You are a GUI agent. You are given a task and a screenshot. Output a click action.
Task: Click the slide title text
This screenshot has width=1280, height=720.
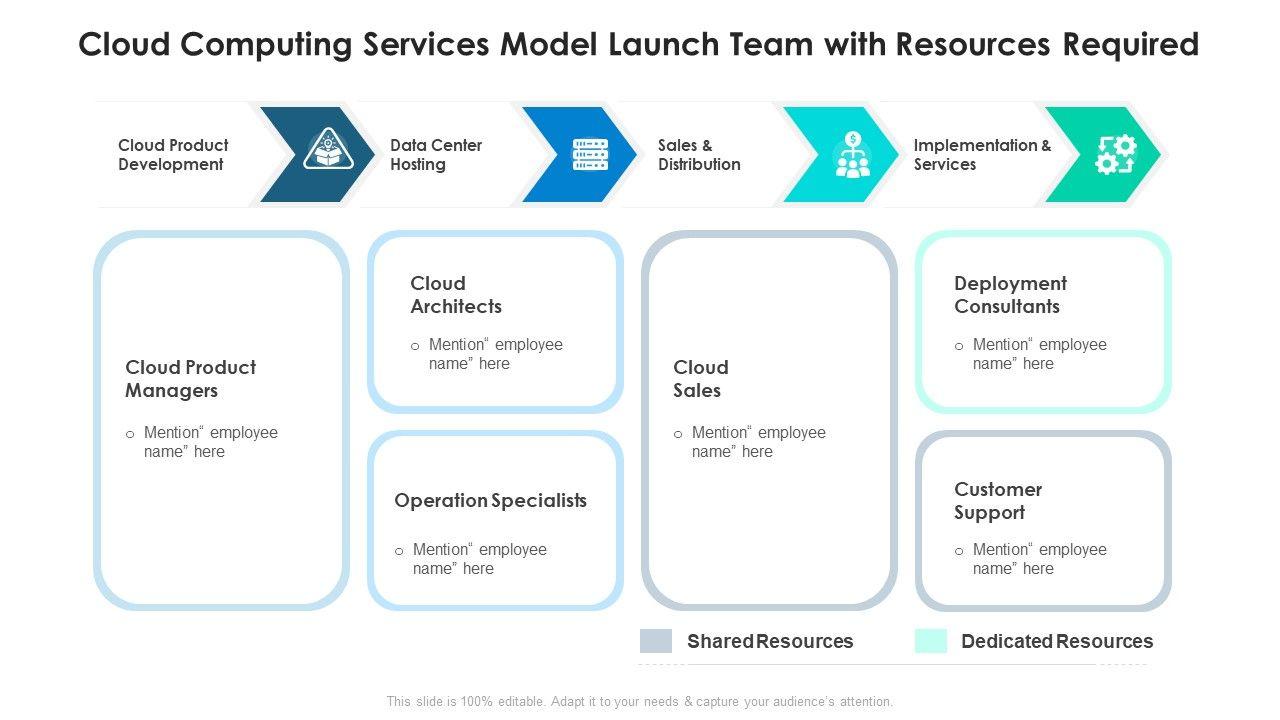click(638, 45)
